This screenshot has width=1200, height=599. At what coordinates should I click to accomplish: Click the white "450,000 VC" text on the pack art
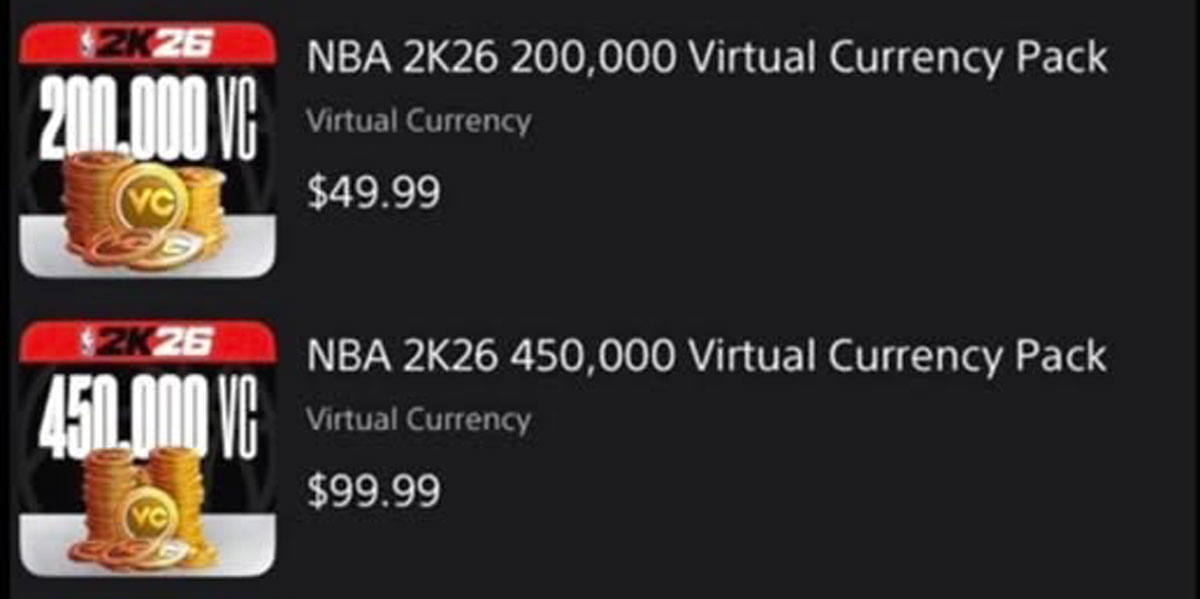click(x=147, y=417)
